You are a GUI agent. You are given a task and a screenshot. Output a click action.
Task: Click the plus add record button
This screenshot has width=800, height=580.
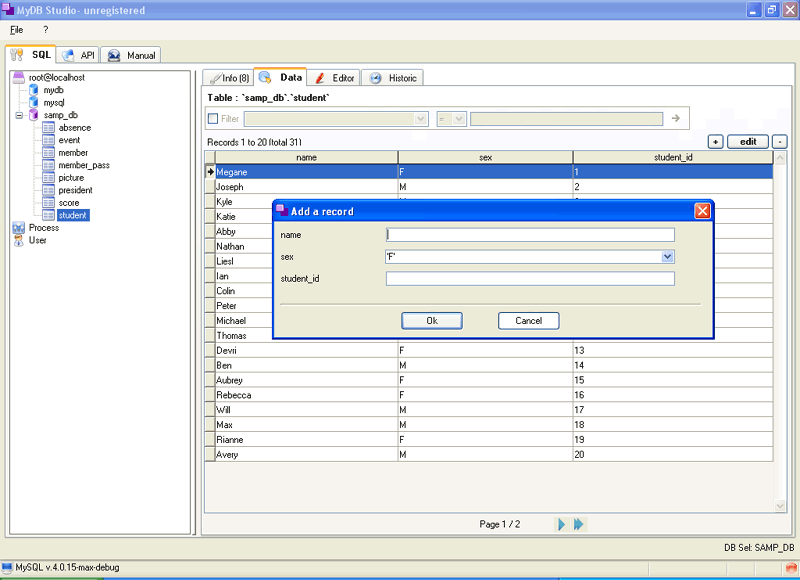pos(715,142)
